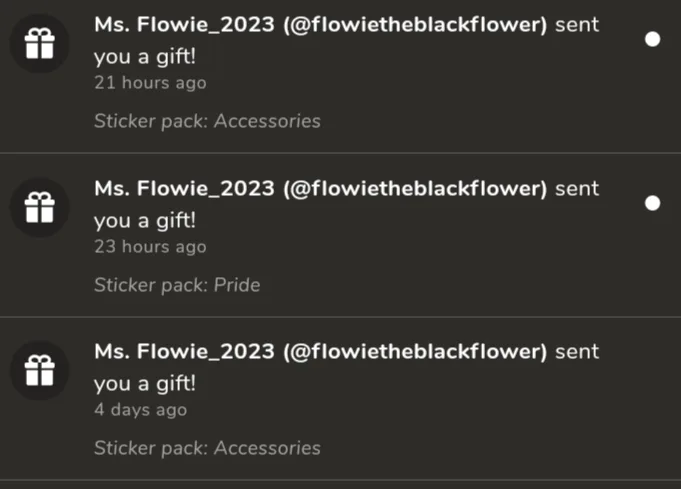The image size is (681, 489).
Task: Open sender name in the 21 hours ago notification
Action: (x=321, y=24)
